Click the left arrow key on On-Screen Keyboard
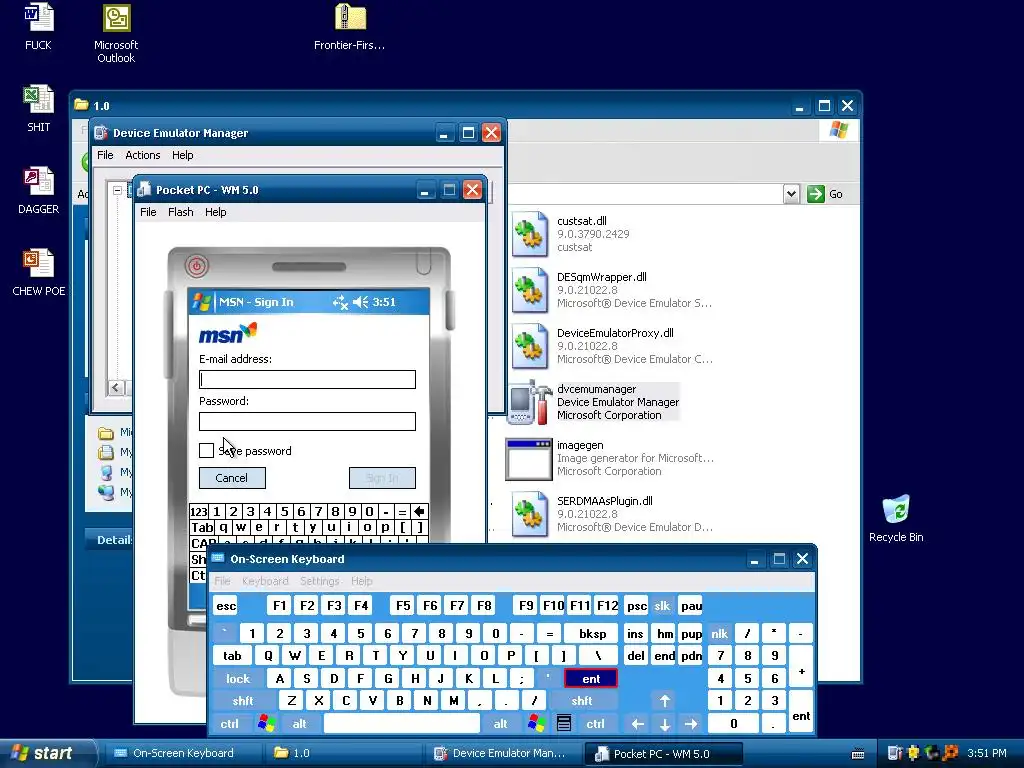Viewport: 1024px width, 768px height. click(638, 724)
